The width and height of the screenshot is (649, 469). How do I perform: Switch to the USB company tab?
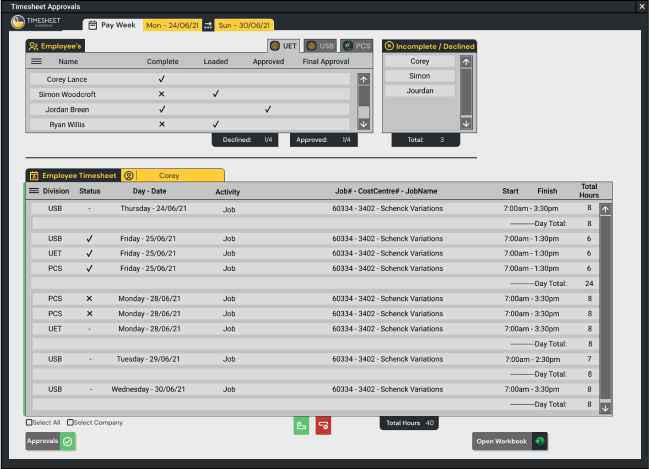point(320,46)
